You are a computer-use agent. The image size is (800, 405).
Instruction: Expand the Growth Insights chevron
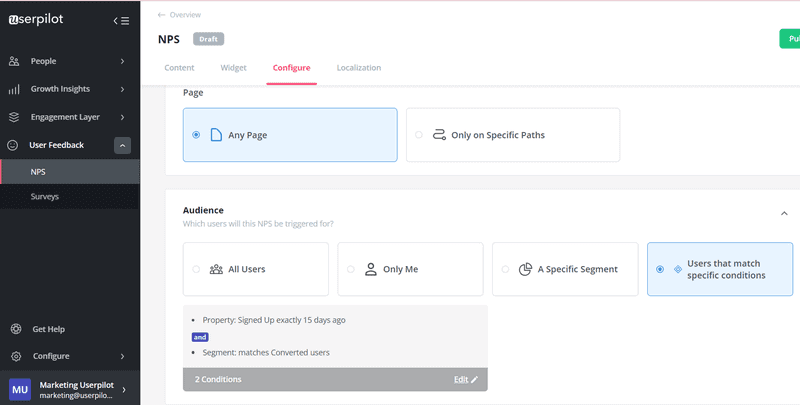[x=122, y=89]
